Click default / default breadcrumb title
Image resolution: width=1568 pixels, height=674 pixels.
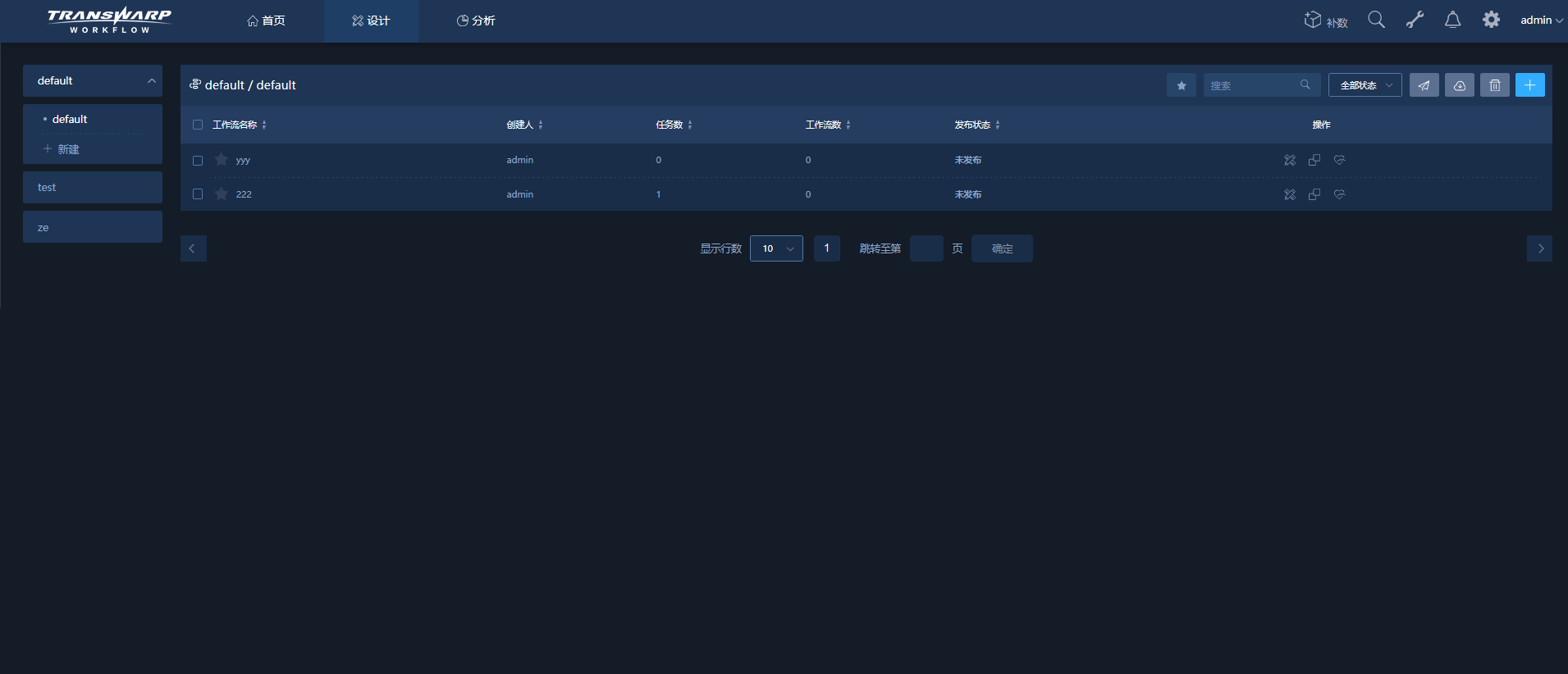coord(250,85)
